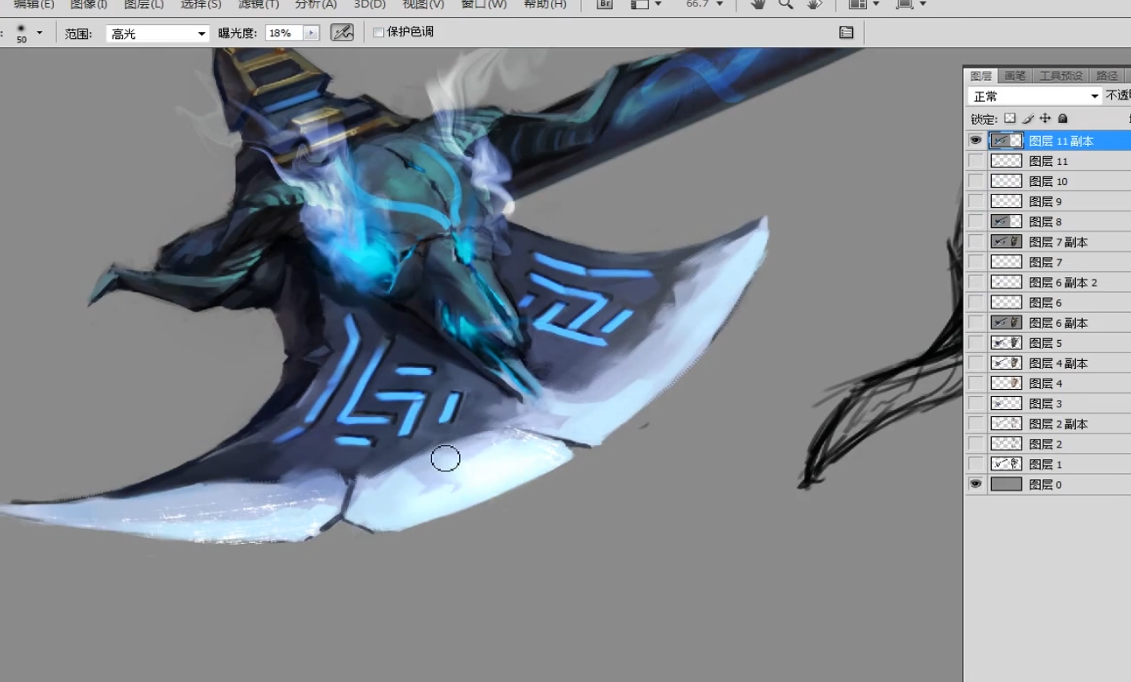1131x682 pixels.
Task: Open the 分析(A) menu
Action: (x=316, y=4)
